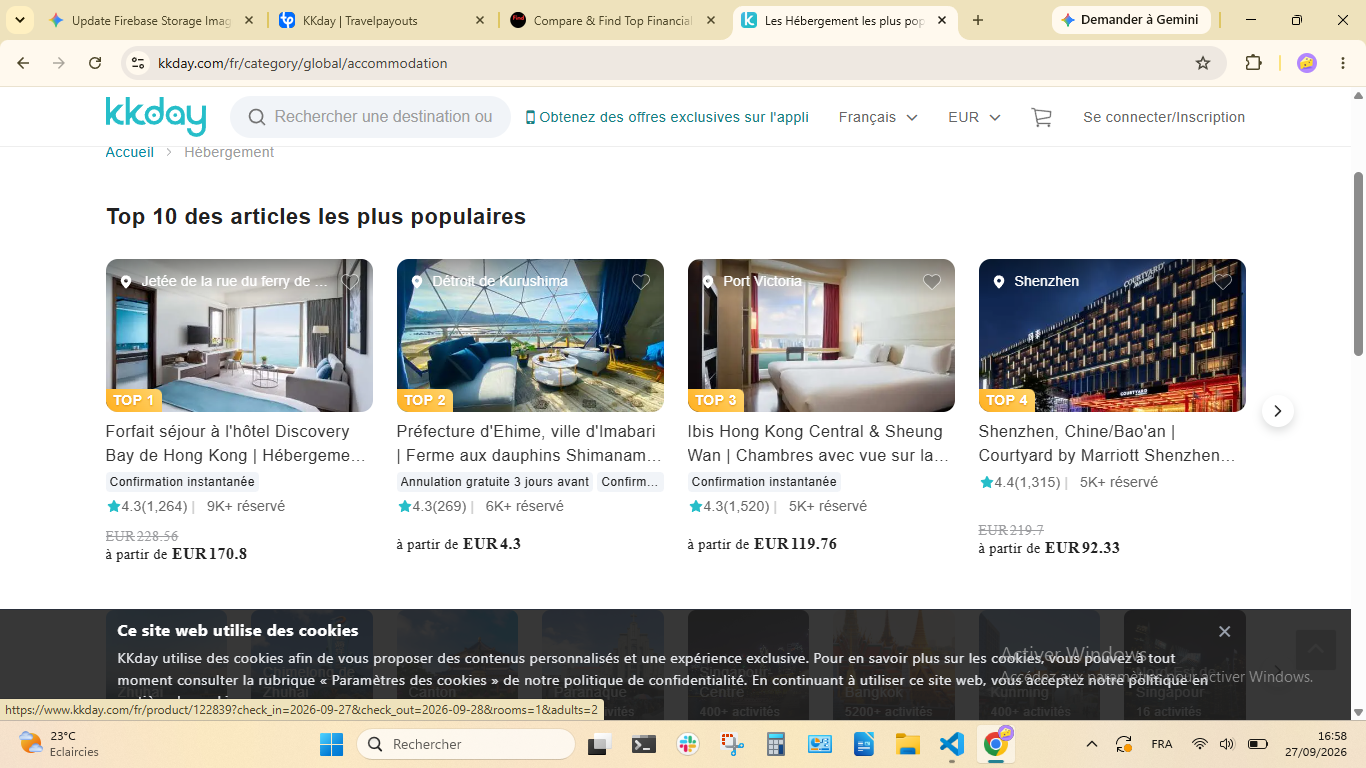Reload the page

[x=95, y=63]
